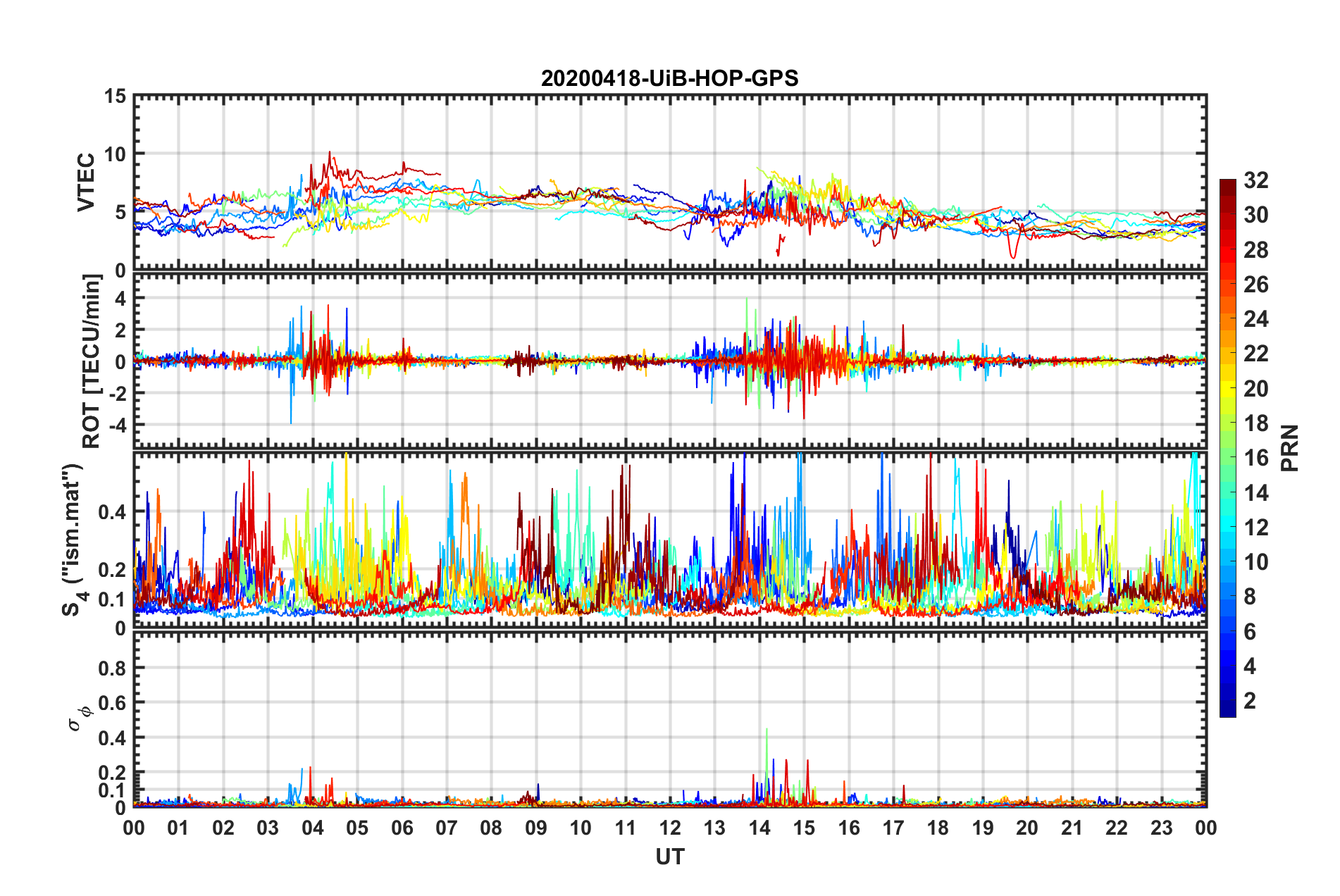Click the PRN colorbar label
1340x896 pixels.
[x=1289, y=448]
